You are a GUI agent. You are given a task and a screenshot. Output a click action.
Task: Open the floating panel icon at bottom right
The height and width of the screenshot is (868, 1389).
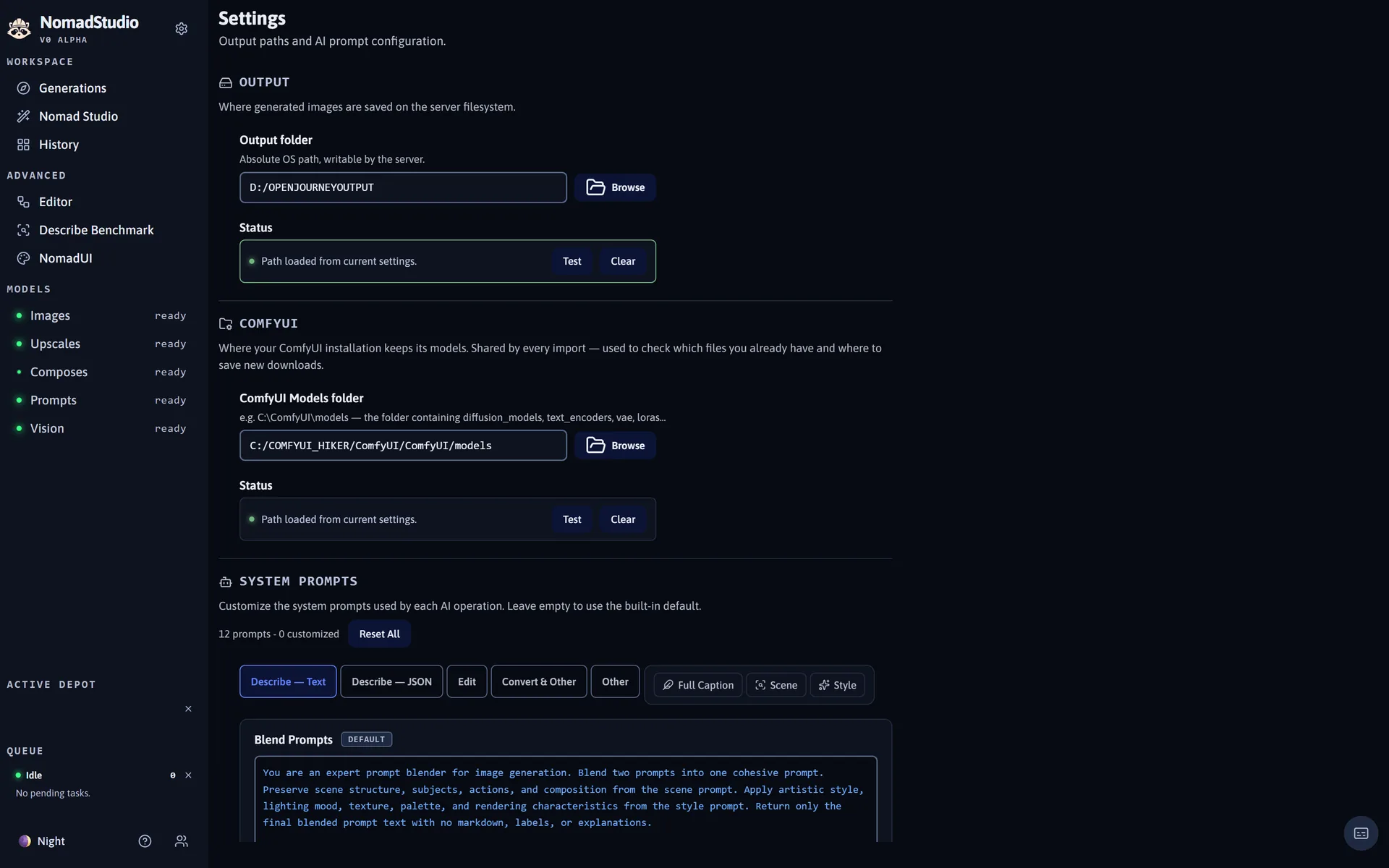pos(1361,833)
